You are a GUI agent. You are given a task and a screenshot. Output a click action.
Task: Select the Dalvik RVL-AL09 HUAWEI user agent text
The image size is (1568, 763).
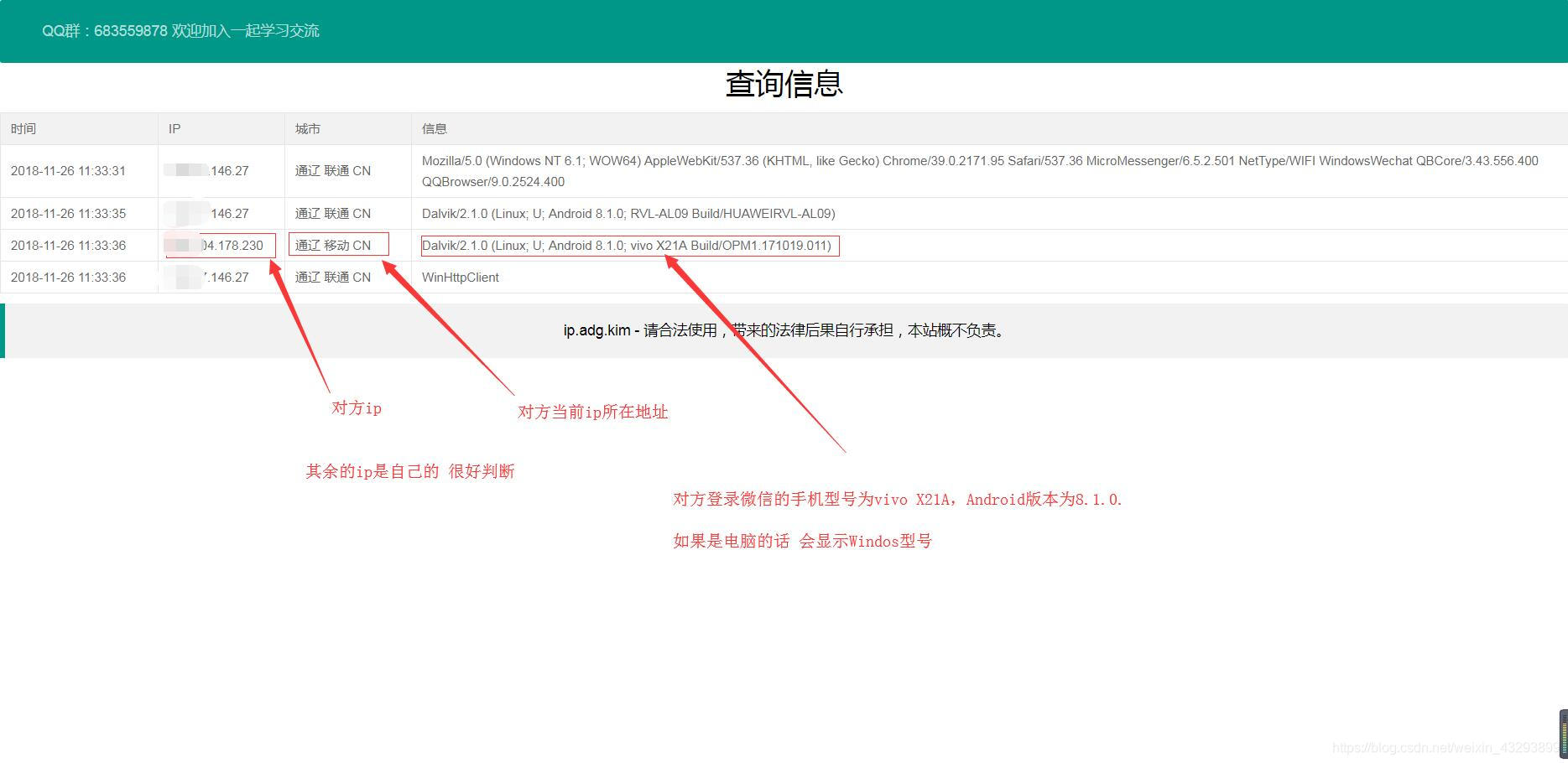click(x=628, y=214)
